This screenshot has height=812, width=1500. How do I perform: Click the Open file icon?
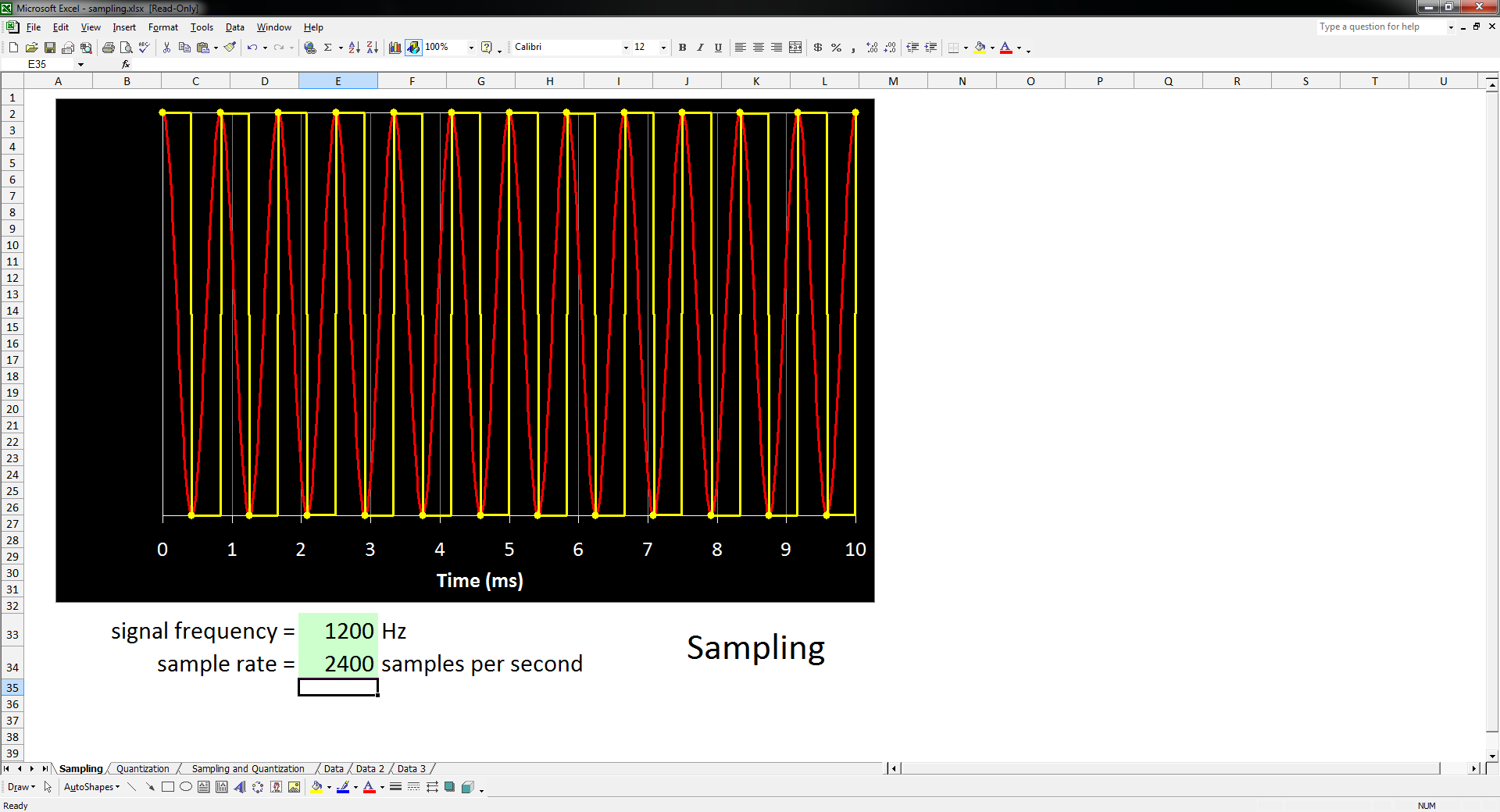coord(31,48)
